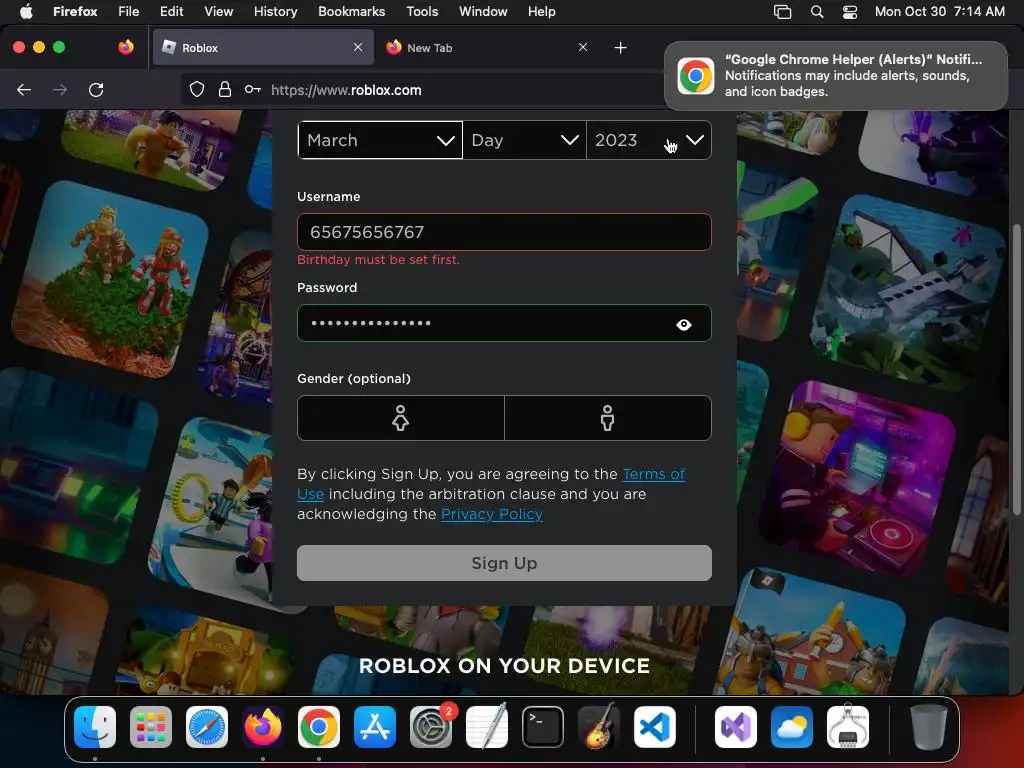Image resolution: width=1024 pixels, height=768 pixels.
Task: Open Visual Studio Code from Dock
Action: (x=654, y=727)
